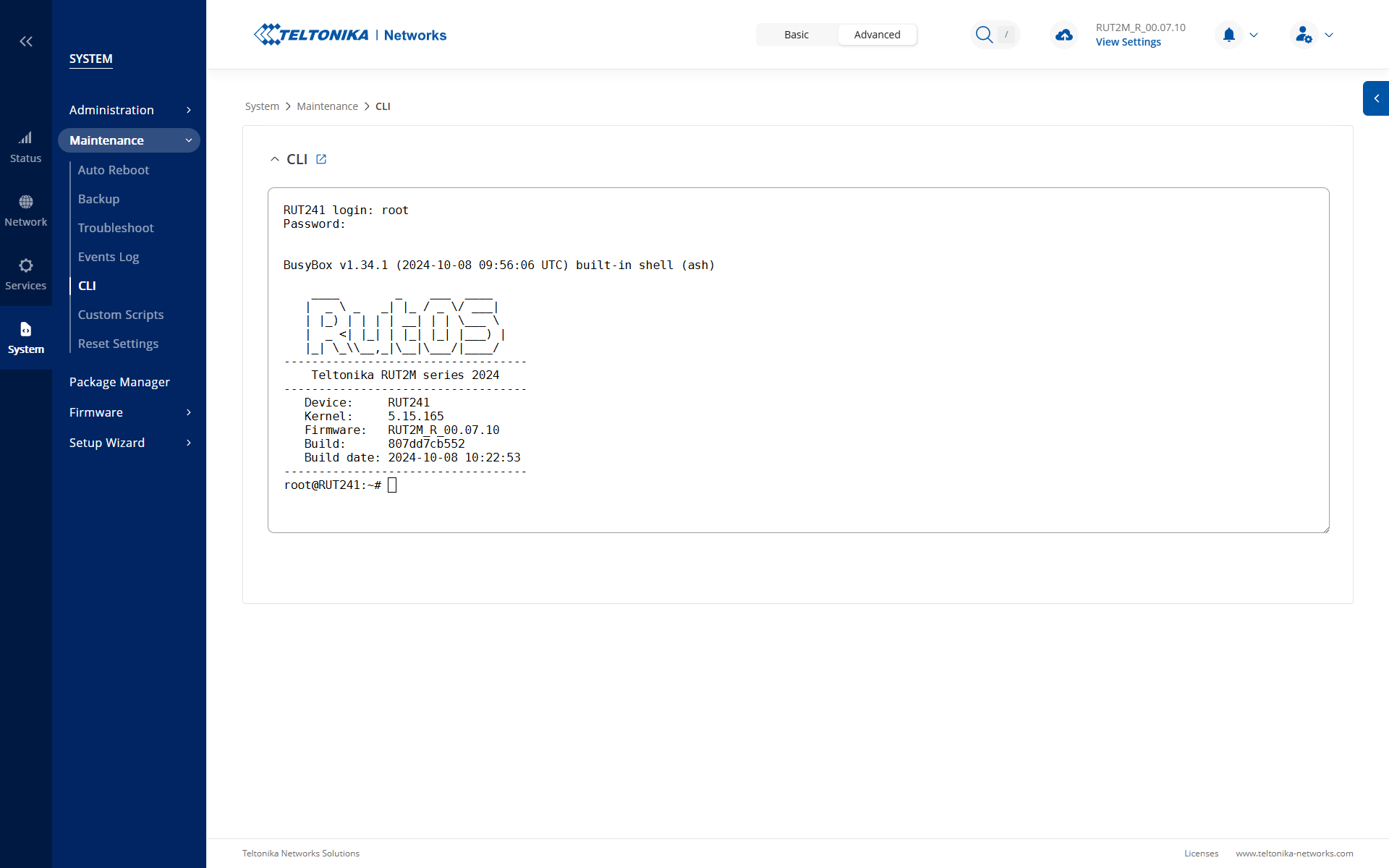Collapse the Maintenance submenu
The width and height of the screenshot is (1389, 868).
coord(129,140)
